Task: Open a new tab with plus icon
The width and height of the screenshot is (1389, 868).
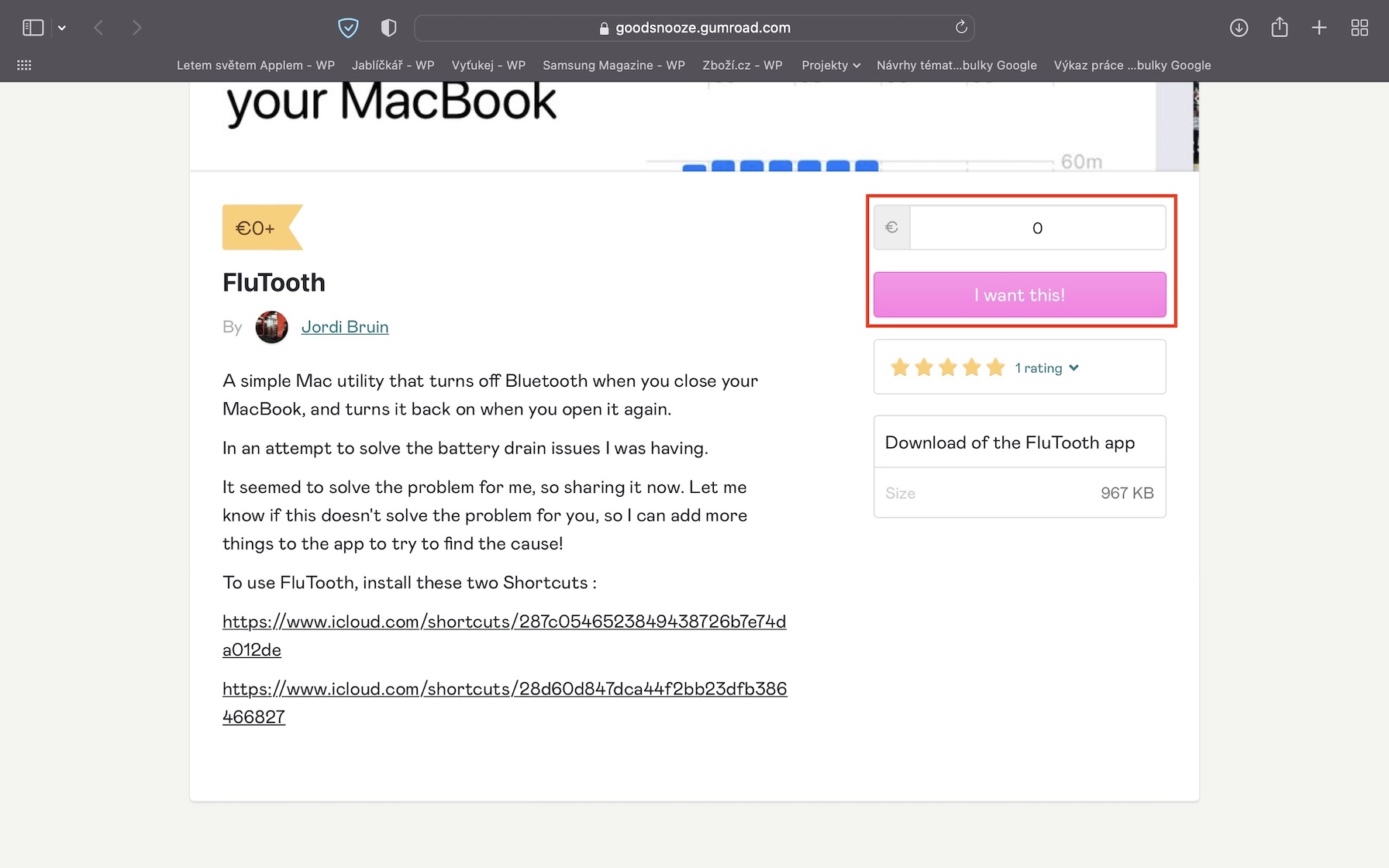Action: [x=1319, y=28]
